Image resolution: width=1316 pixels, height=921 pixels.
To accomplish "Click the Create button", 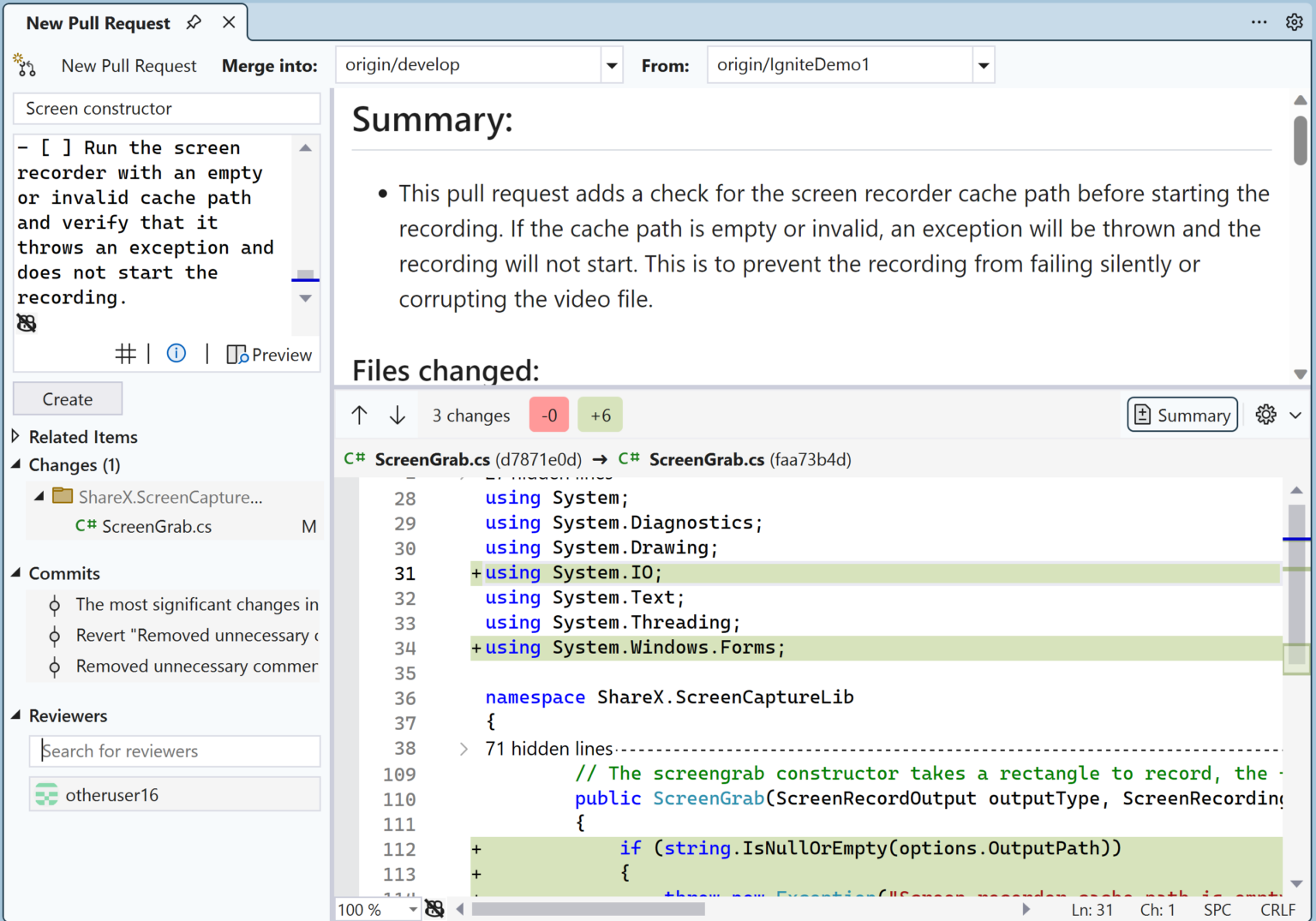I will (67, 398).
